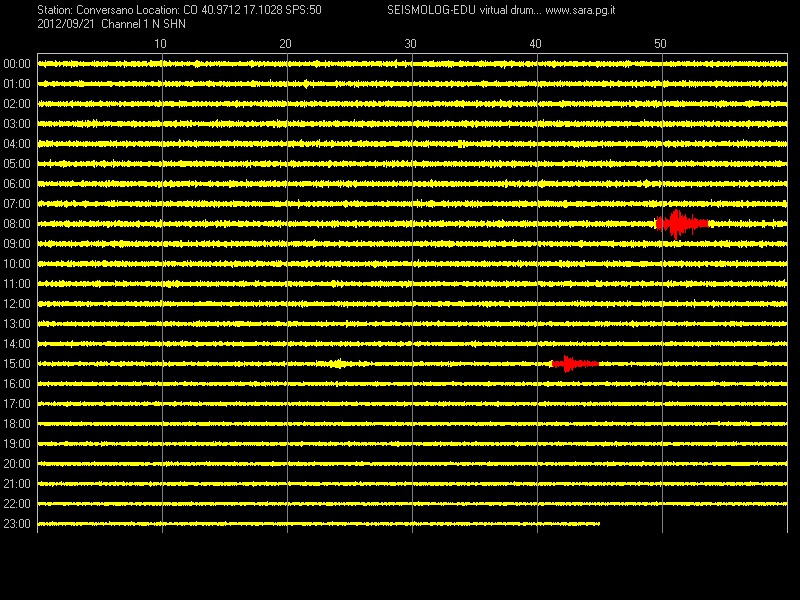Select the 20:00 hour trace label
The width and height of the screenshot is (800, 600).
17,464
